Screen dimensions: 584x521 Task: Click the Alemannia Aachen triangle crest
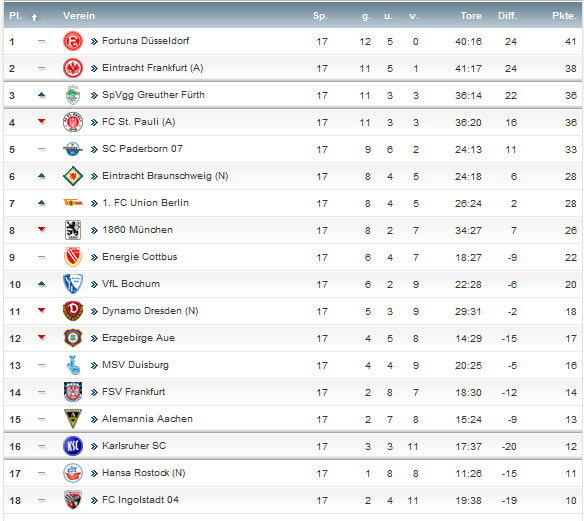(x=73, y=419)
